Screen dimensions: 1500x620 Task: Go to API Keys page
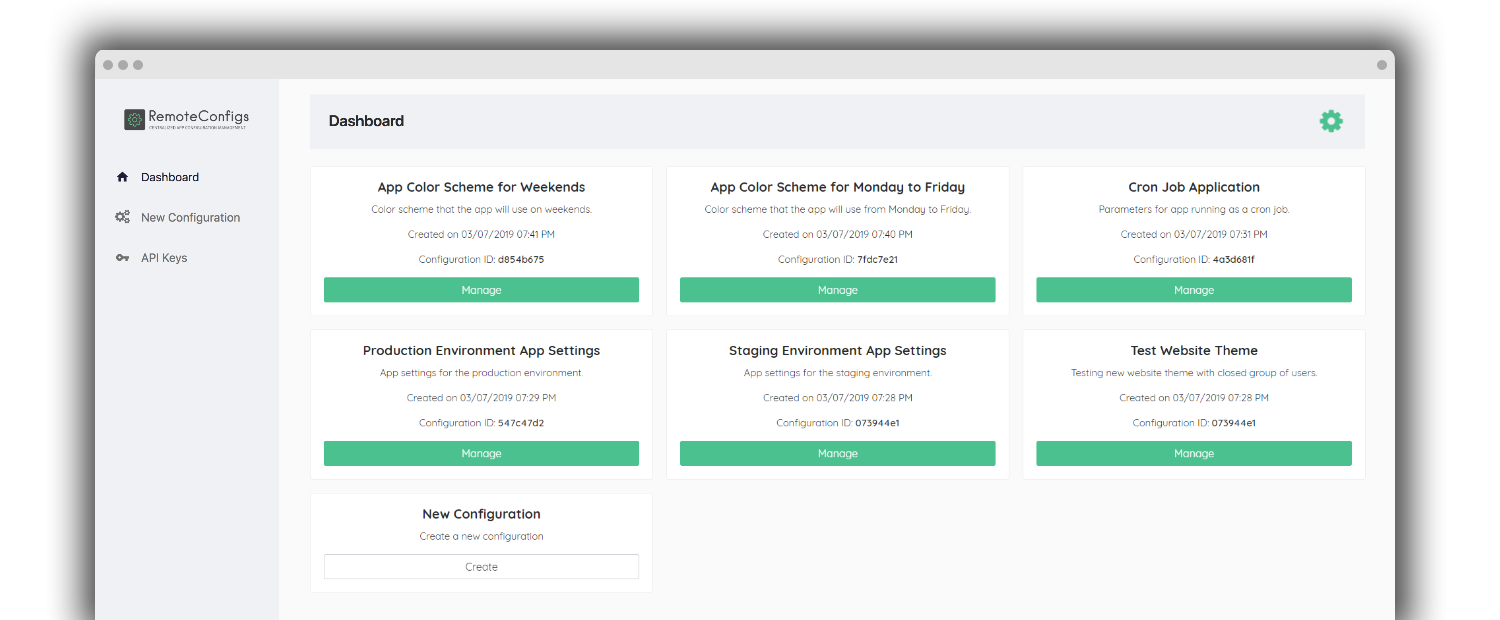(164, 258)
